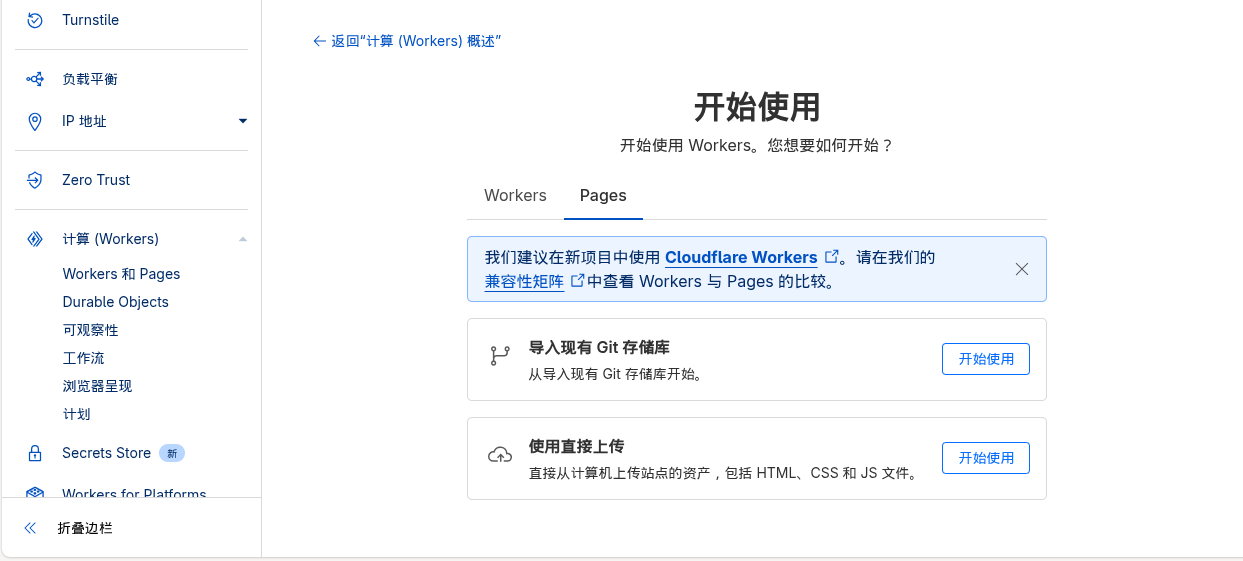Click the 导入现有 Git 存储库 heading
The height and width of the screenshot is (561, 1243).
pos(599,348)
